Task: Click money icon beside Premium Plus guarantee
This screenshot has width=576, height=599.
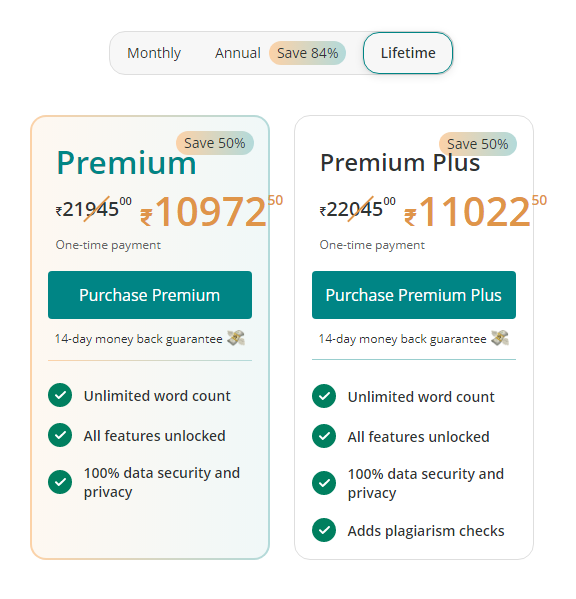Action: (500, 338)
